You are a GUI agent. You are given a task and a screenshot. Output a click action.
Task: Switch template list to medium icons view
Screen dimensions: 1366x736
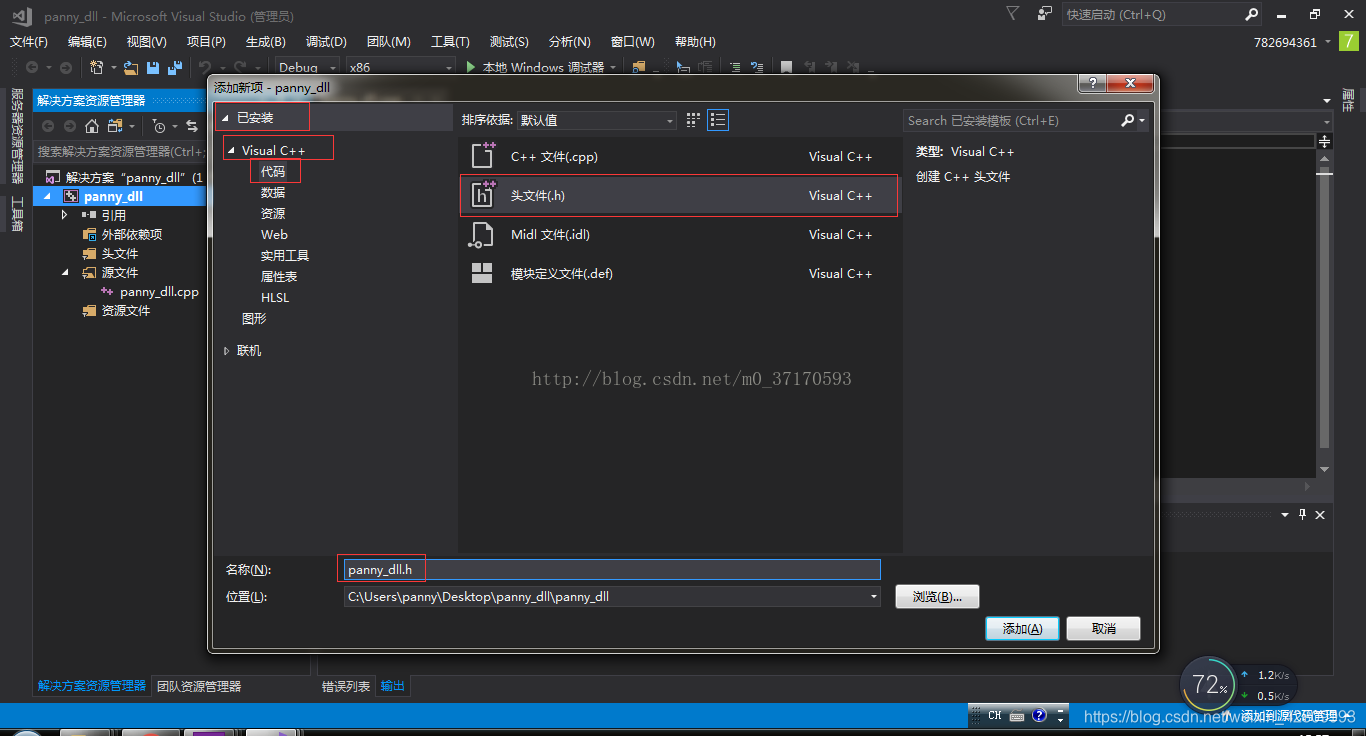point(718,120)
